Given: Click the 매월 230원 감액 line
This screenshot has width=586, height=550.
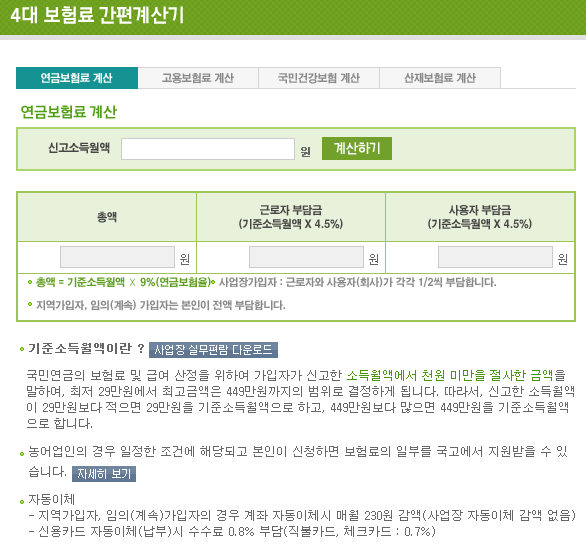Looking at the screenshot, I should 302,516.
